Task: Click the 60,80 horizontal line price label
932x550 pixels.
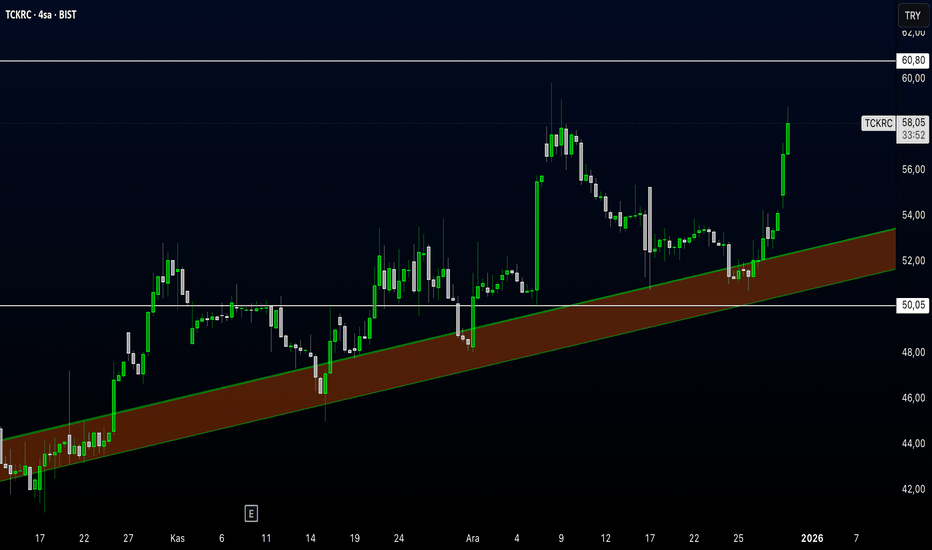Action: 912,60
